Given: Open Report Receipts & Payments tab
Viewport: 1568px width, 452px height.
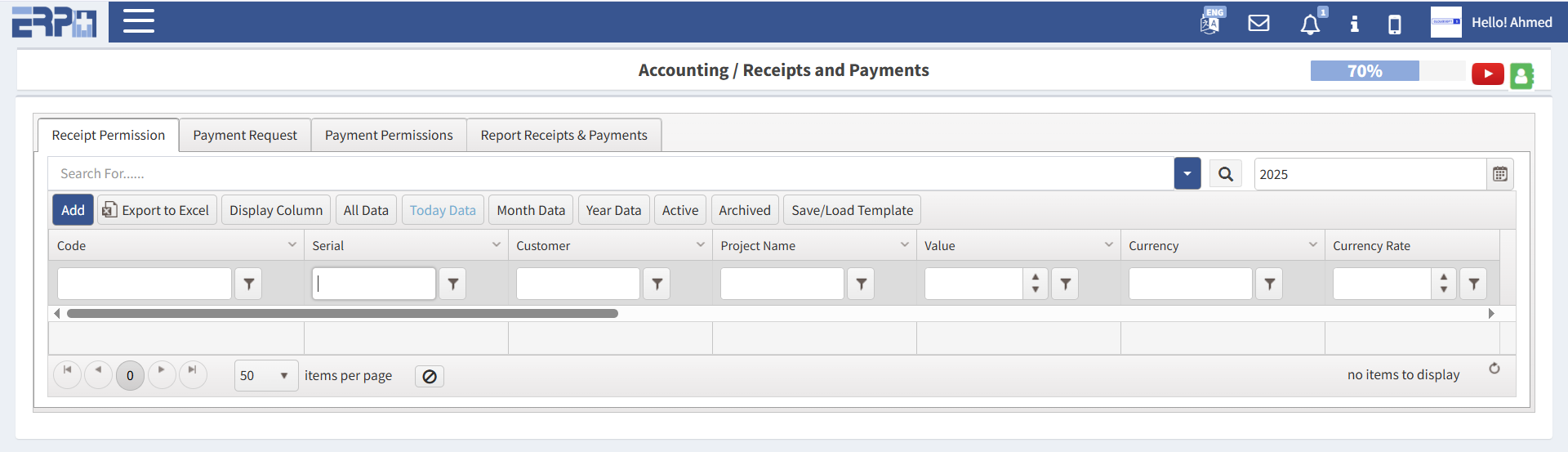Looking at the screenshot, I should [x=563, y=136].
